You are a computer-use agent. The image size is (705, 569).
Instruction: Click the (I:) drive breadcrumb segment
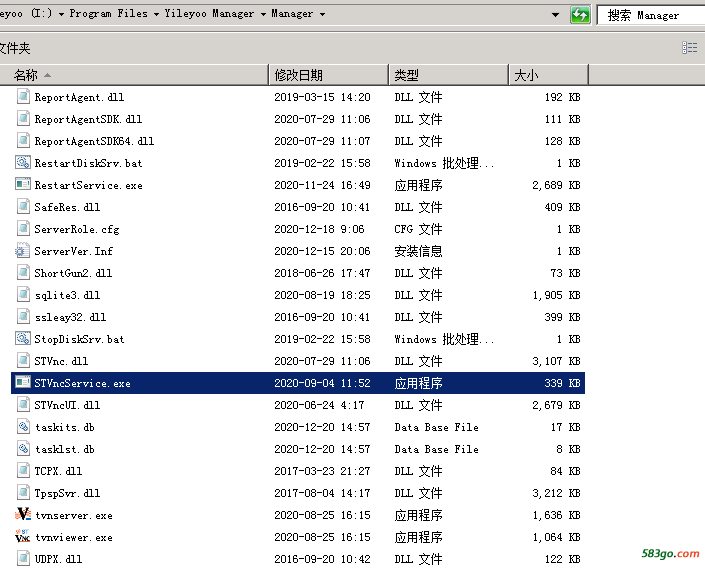[x=41, y=13]
